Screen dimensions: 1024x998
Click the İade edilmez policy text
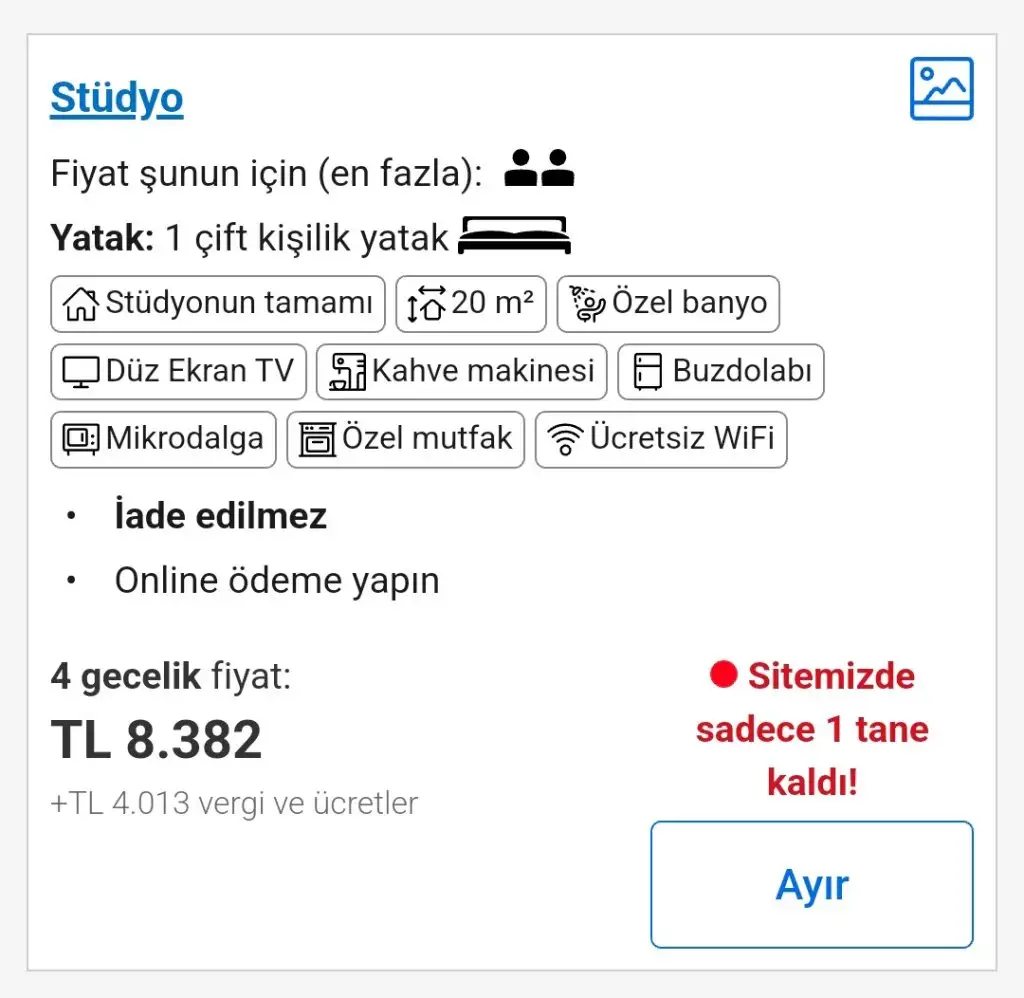(220, 516)
